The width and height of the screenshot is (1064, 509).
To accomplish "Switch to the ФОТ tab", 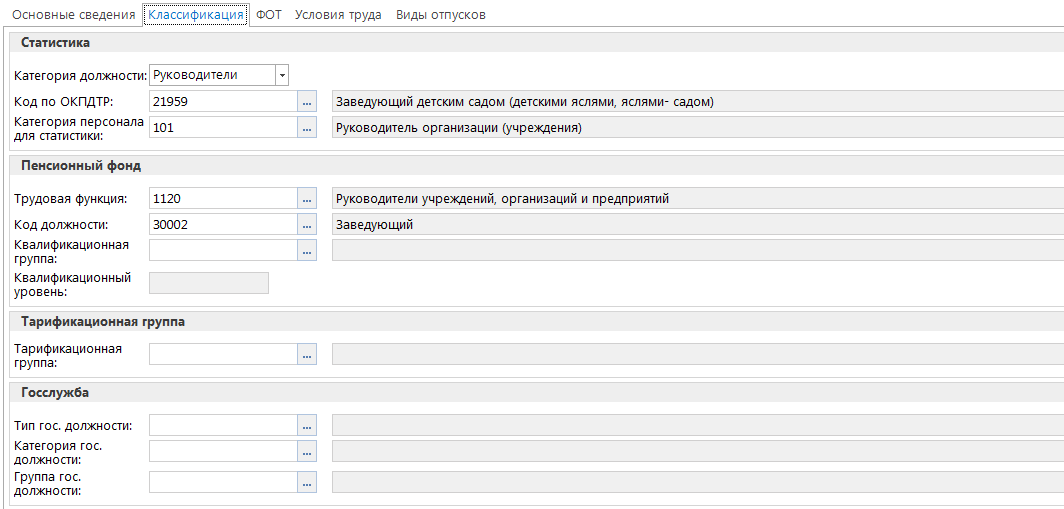I will [x=268, y=15].
